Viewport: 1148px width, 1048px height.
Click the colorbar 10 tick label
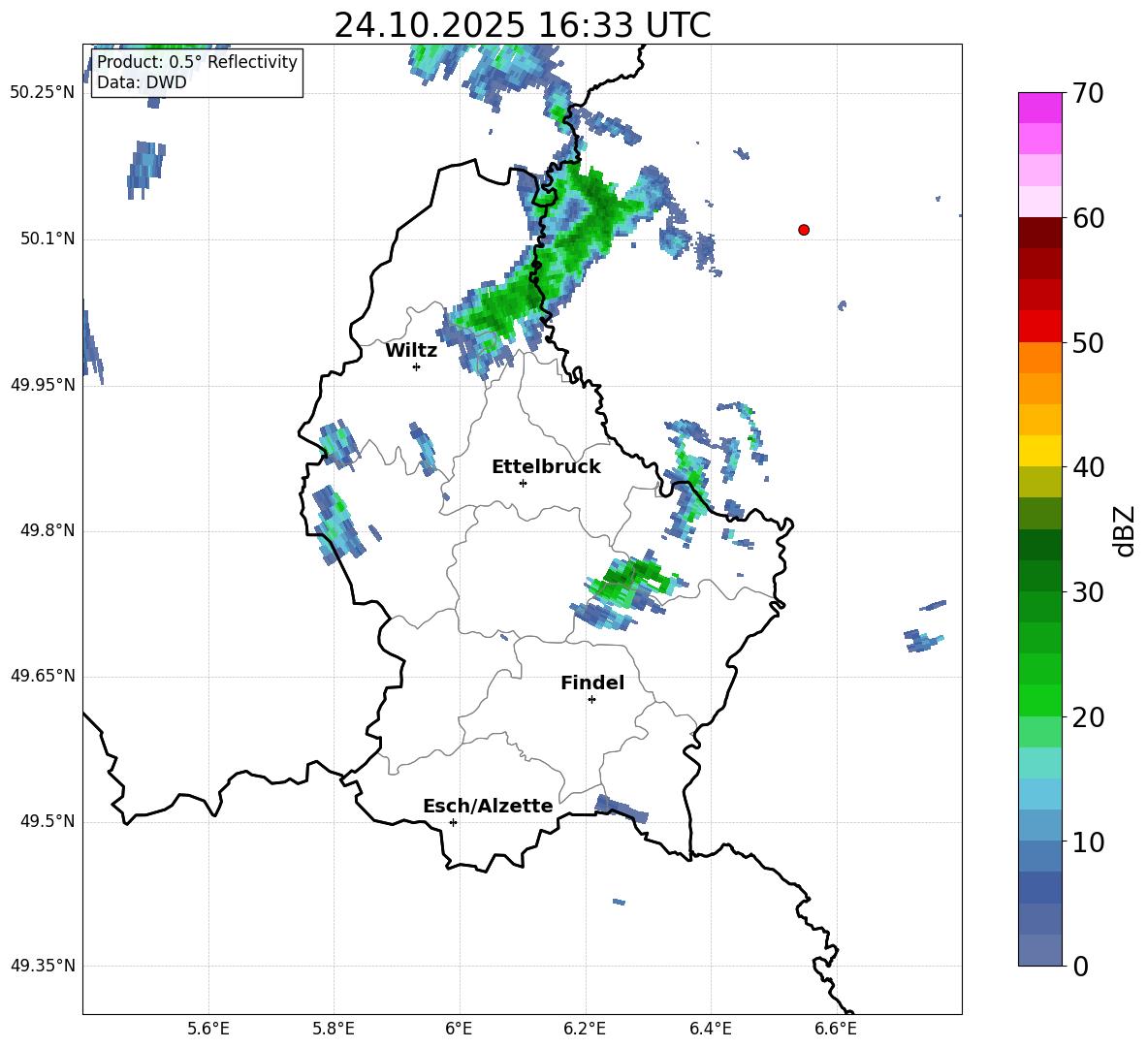click(1088, 842)
